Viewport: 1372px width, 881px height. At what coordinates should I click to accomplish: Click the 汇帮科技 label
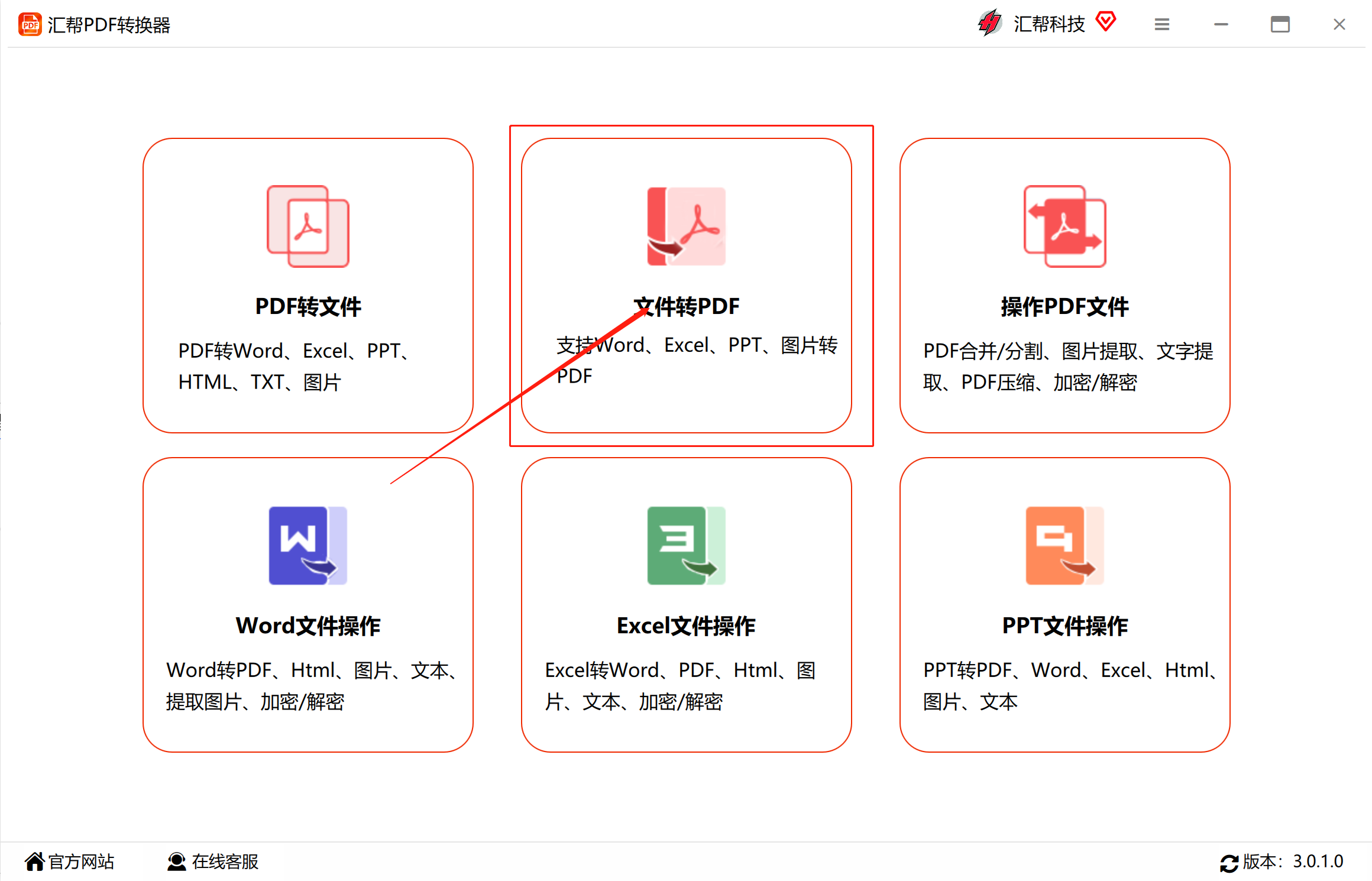pos(1049,24)
